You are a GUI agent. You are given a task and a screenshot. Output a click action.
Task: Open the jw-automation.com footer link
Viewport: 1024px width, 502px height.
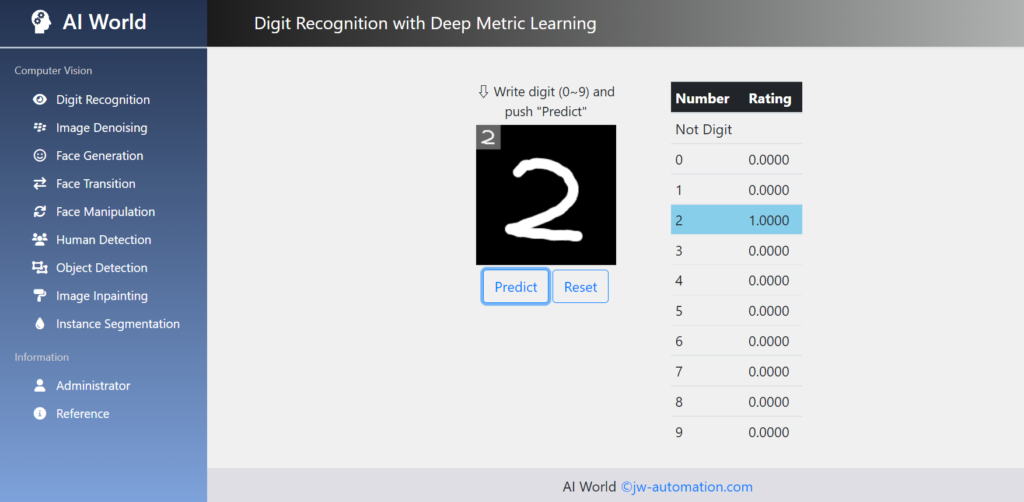[x=686, y=487]
